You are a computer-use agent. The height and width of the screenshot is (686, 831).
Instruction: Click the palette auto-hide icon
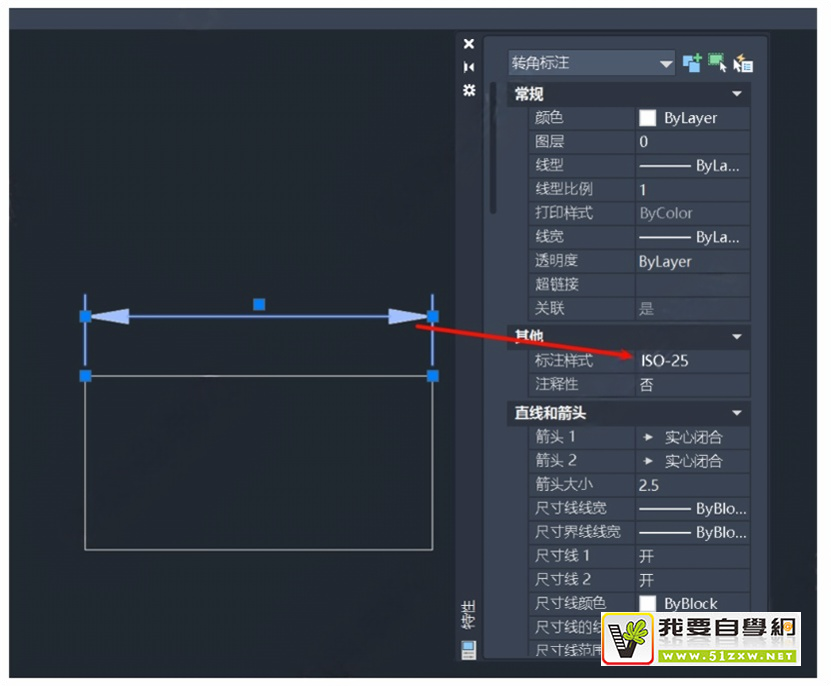[x=469, y=67]
